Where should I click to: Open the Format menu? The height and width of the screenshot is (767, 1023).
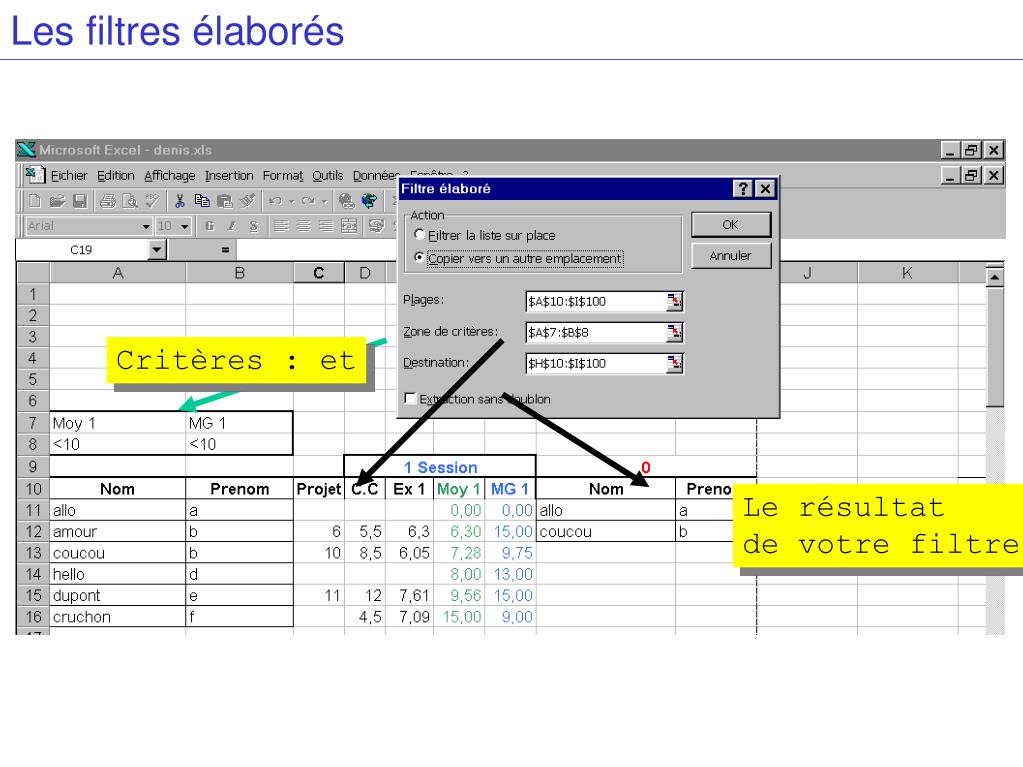tap(283, 175)
